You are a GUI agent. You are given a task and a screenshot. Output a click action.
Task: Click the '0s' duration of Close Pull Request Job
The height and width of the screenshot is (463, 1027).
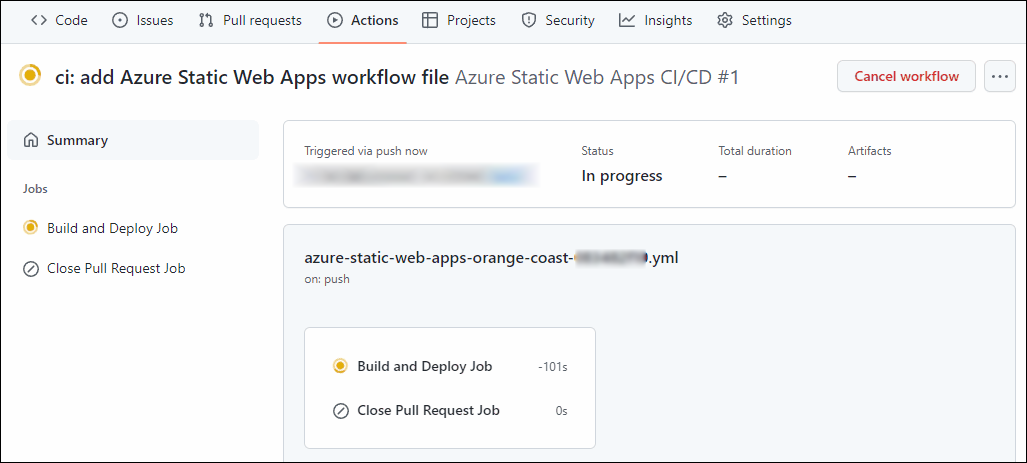(x=561, y=411)
